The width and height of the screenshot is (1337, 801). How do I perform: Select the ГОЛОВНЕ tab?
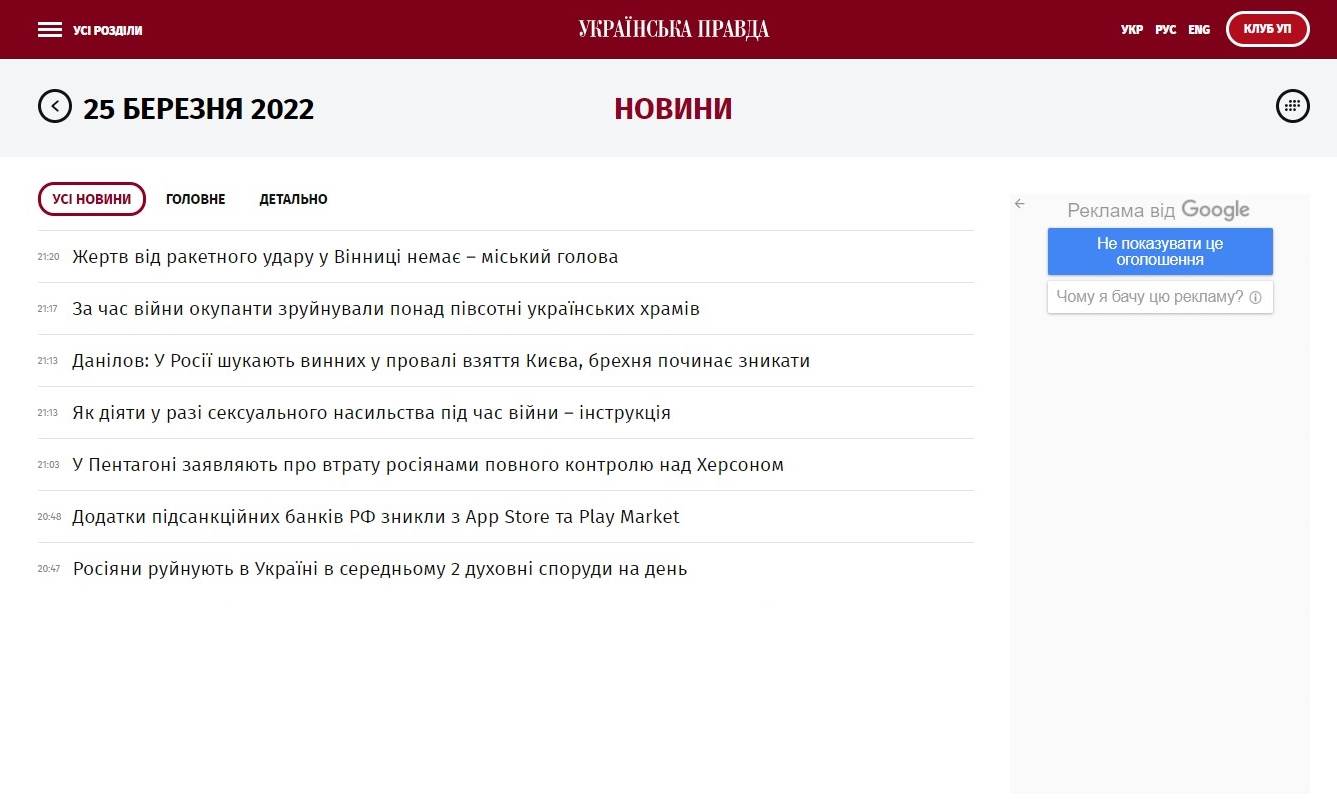click(196, 199)
